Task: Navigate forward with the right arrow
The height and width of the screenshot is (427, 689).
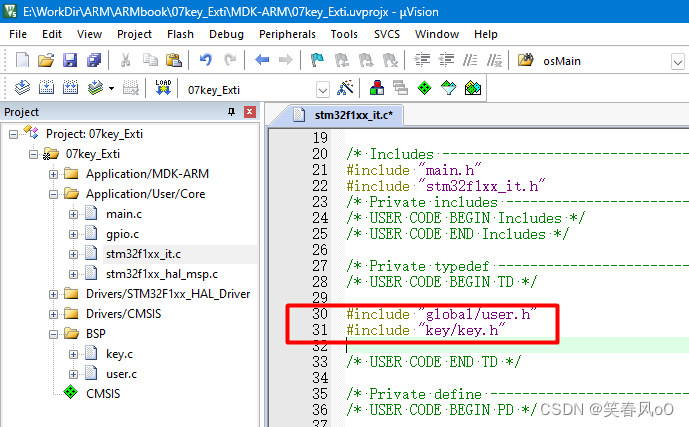Action: click(286, 59)
